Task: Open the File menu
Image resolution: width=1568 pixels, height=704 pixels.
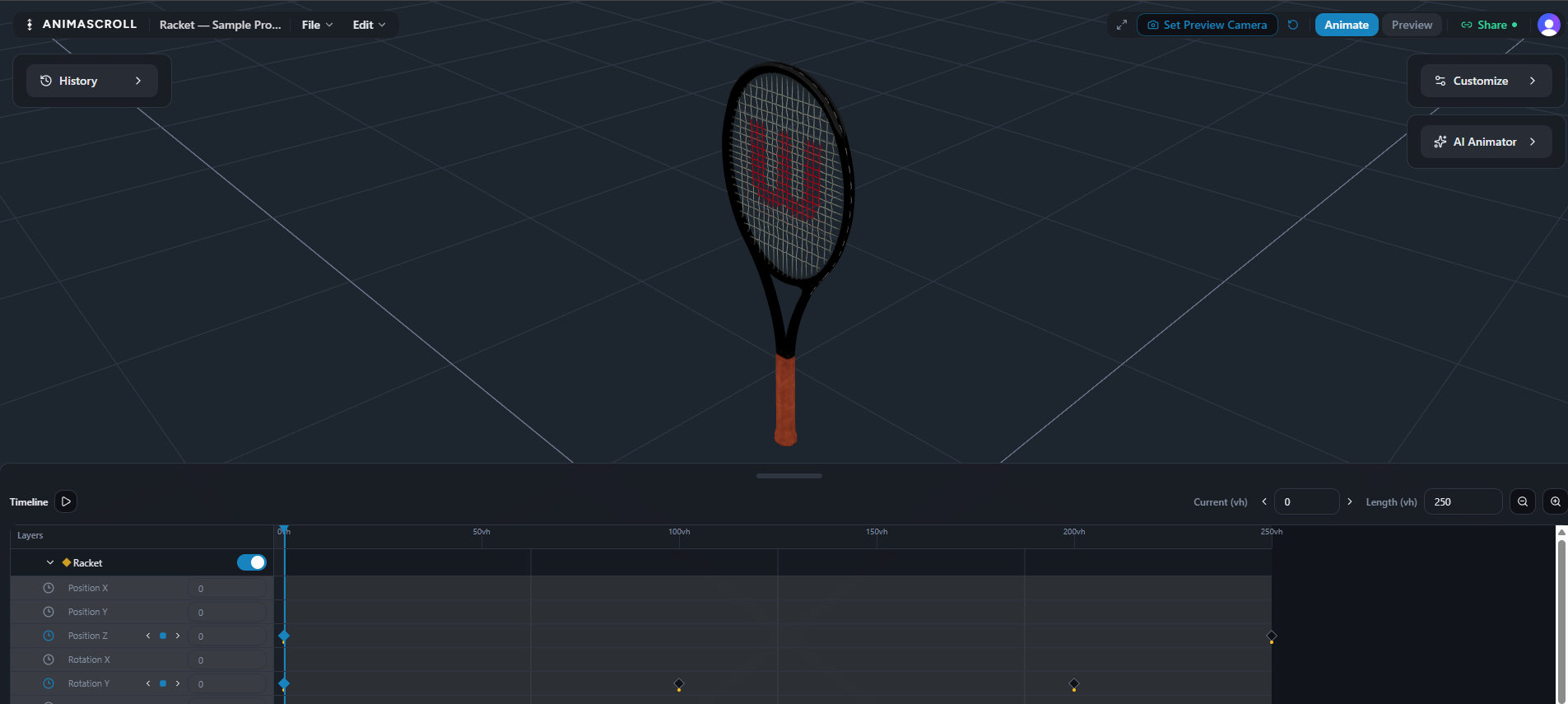Action: pyautogui.click(x=317, y=25)
